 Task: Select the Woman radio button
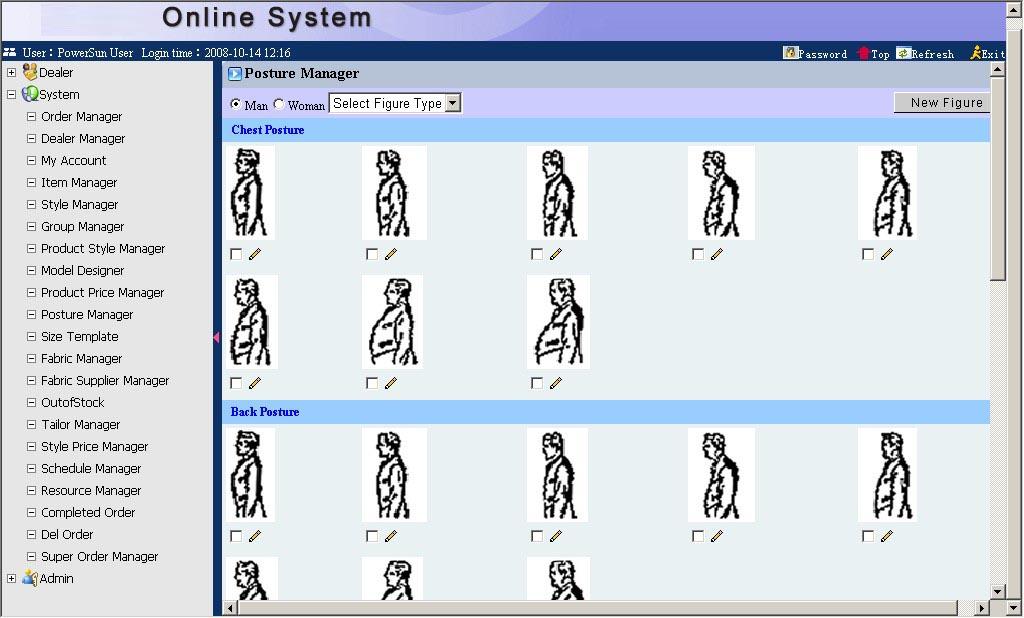click(x=279, y=104)
